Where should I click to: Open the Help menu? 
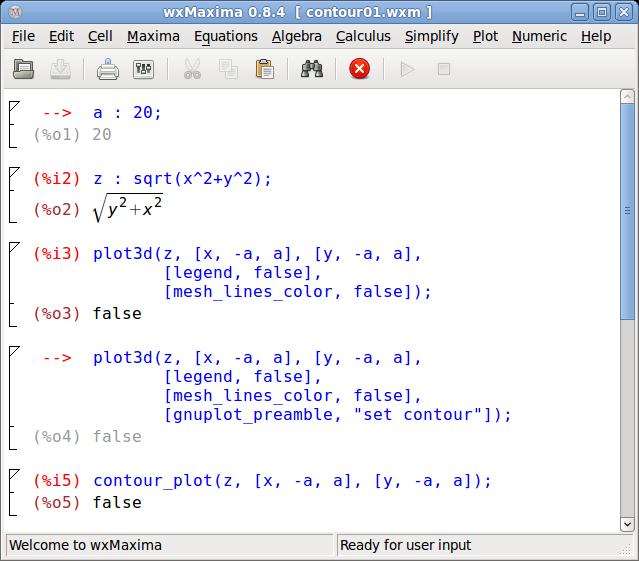click(x=596, y=36)
